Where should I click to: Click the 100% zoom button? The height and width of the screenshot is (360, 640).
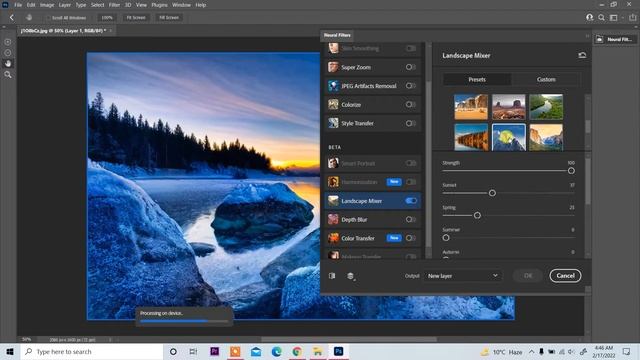107,18
